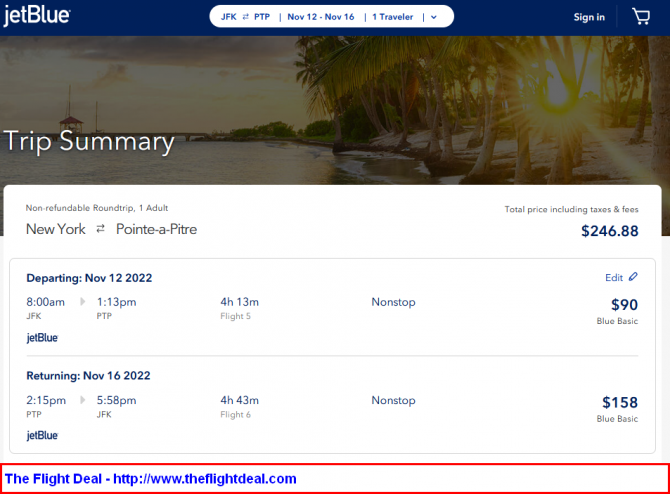Click the $158 returning fare

tap(620, 402)
